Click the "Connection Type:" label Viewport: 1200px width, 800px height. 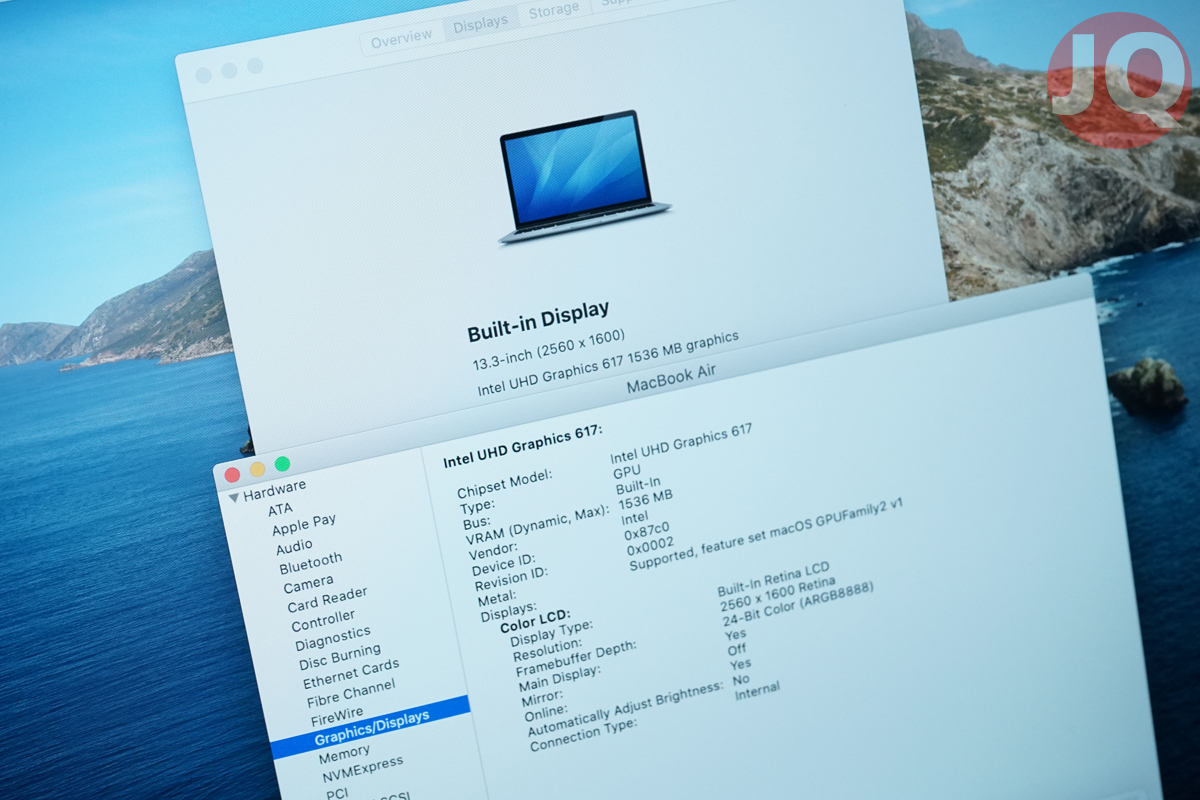[583, 736]
